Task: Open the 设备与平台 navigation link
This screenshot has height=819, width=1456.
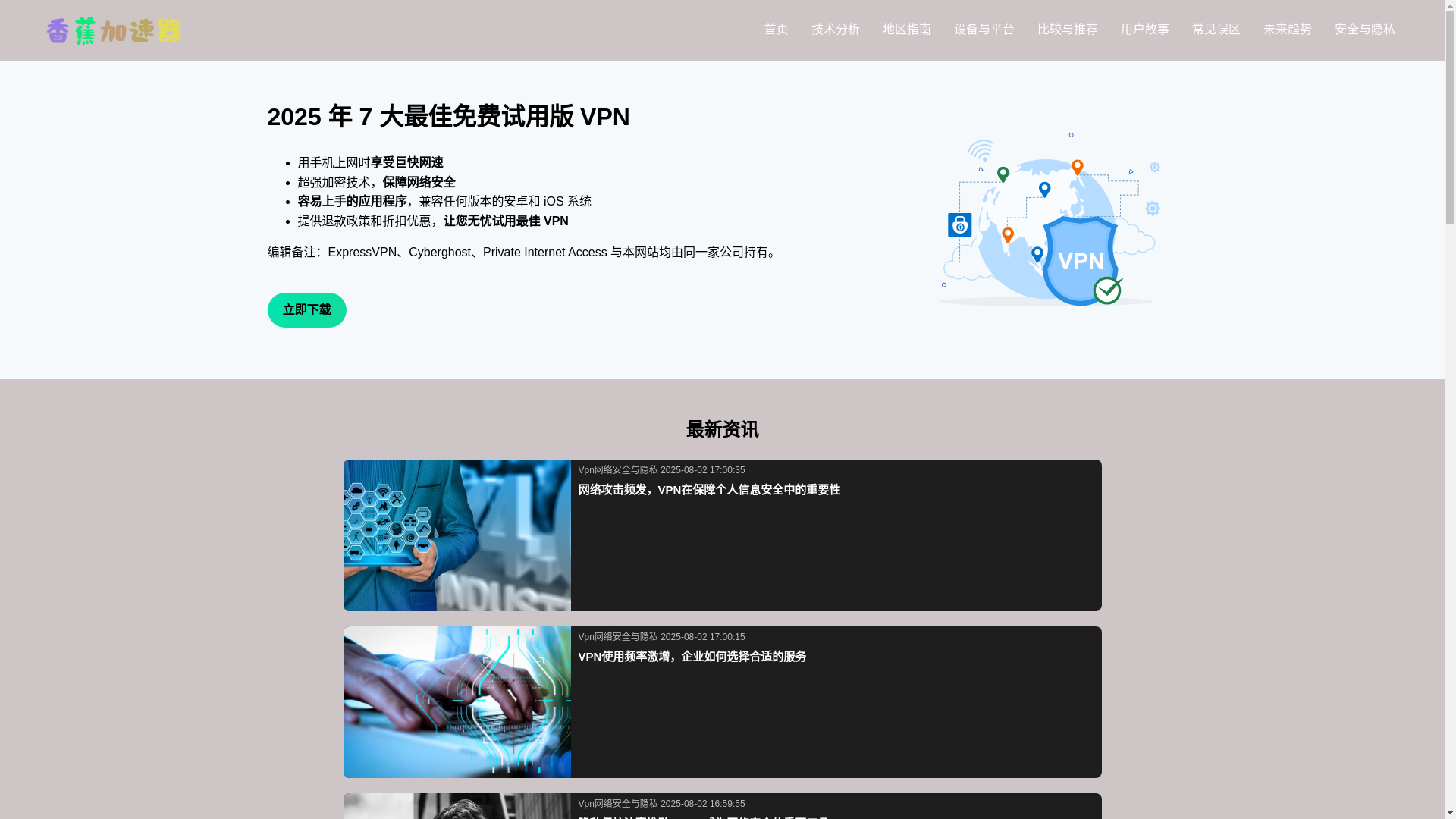Action: tap(984, 30)
